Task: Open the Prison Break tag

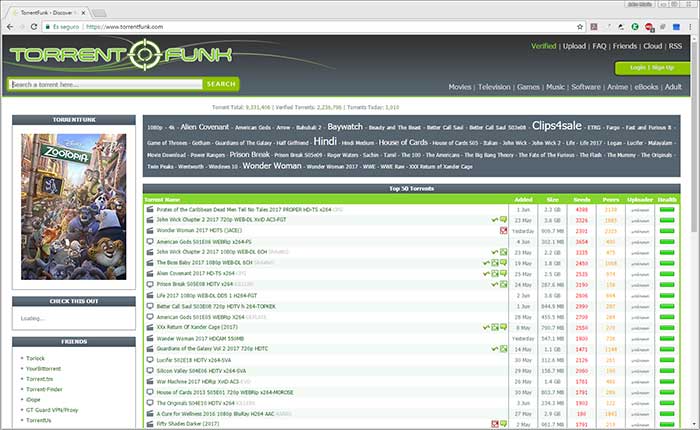Action: (x=250, y=154)
